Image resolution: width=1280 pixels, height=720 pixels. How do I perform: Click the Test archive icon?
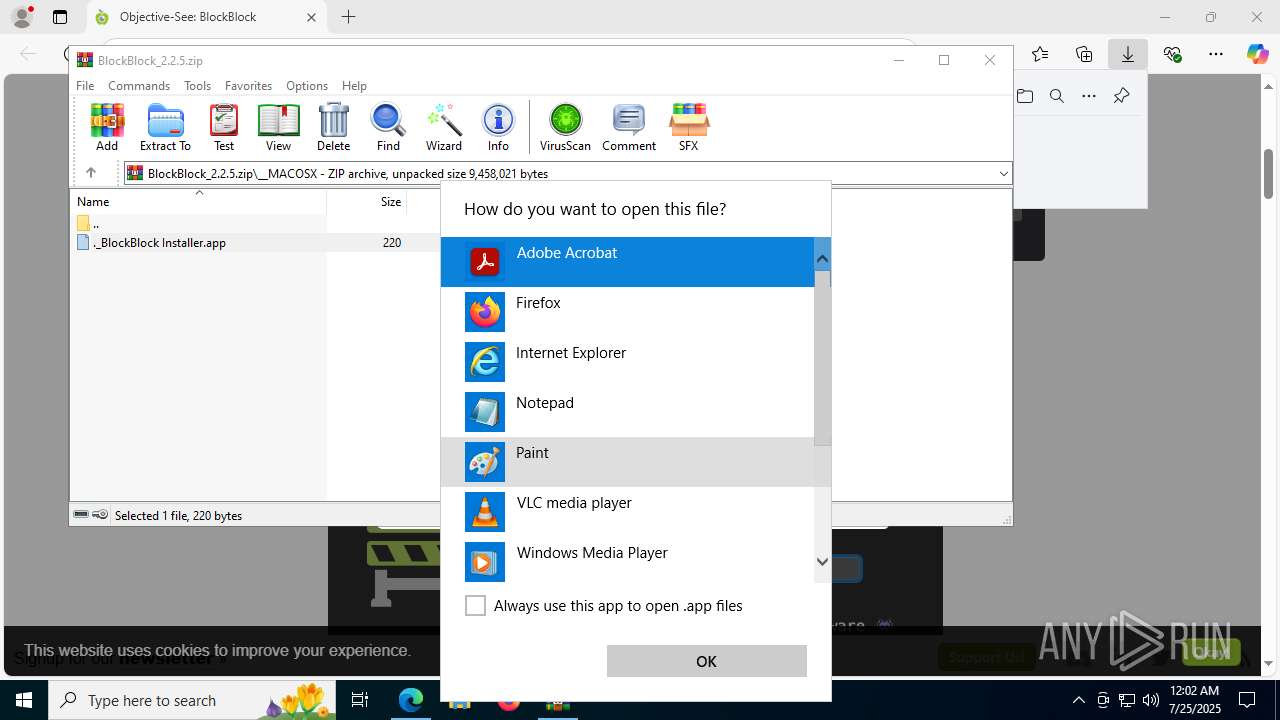223,127
